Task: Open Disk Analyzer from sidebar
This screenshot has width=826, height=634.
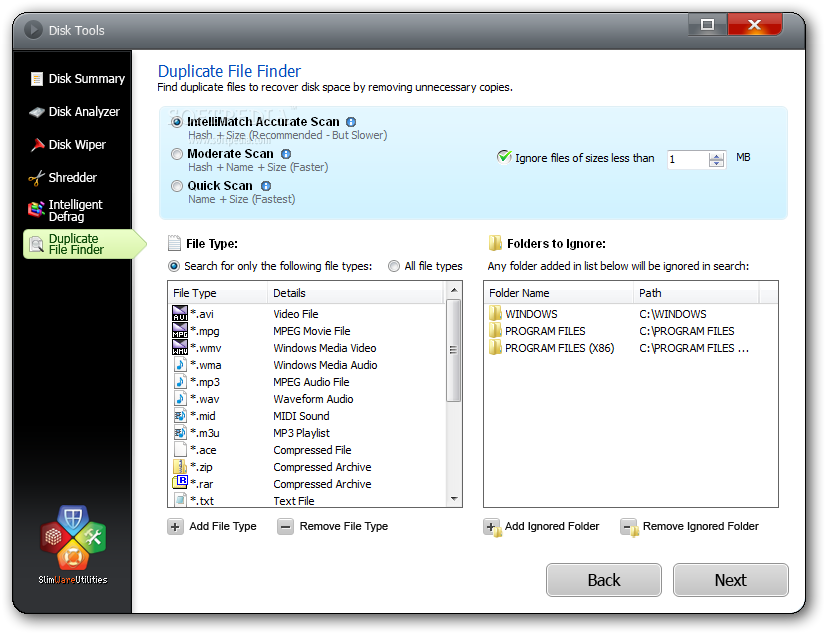Action: [x=75, y=112]
